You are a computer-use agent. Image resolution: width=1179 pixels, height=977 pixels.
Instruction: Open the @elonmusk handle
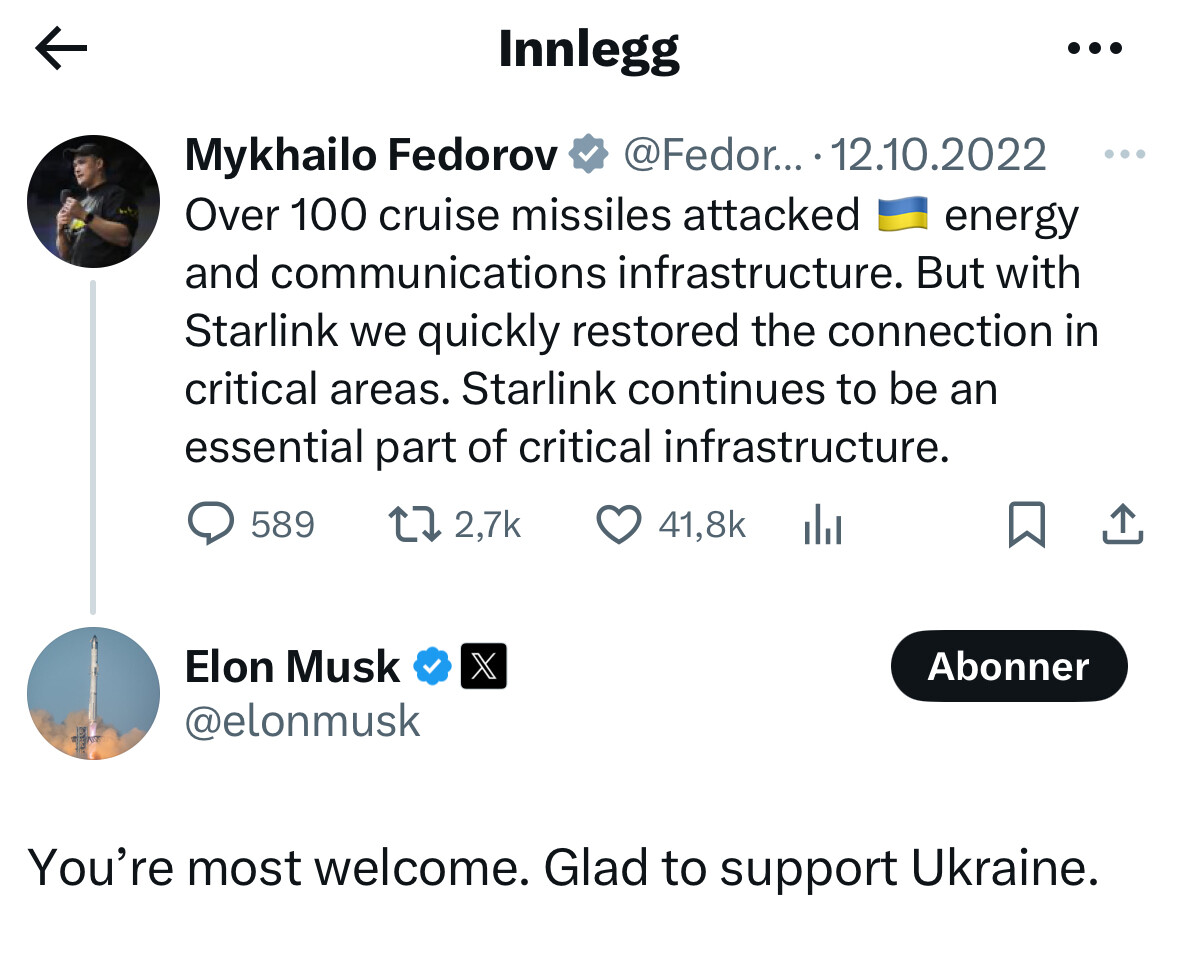click(302, 720)
